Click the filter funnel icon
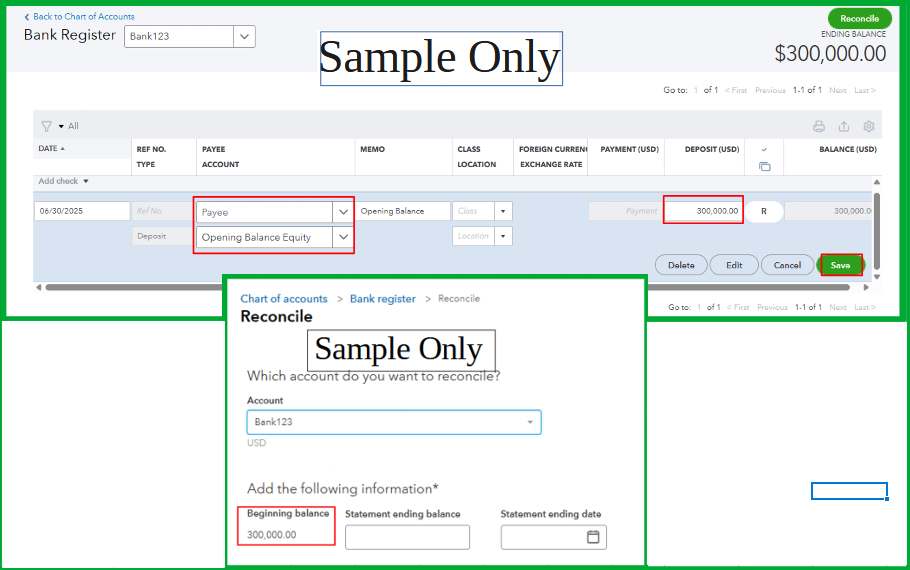Viewport: 910px width, 570px height. pyautogui.click(x=46, y=126)
